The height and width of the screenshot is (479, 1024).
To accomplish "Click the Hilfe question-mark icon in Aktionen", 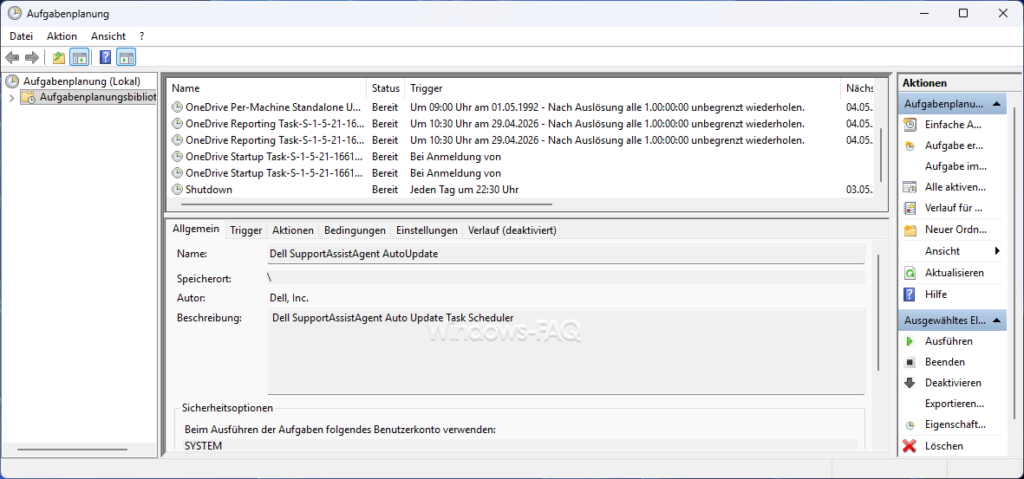I will pyautogui.click(x=910, y=294).
